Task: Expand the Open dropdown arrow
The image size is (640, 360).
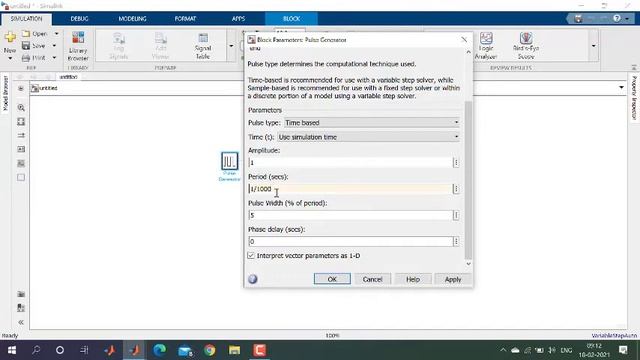Action: [57, 33]
